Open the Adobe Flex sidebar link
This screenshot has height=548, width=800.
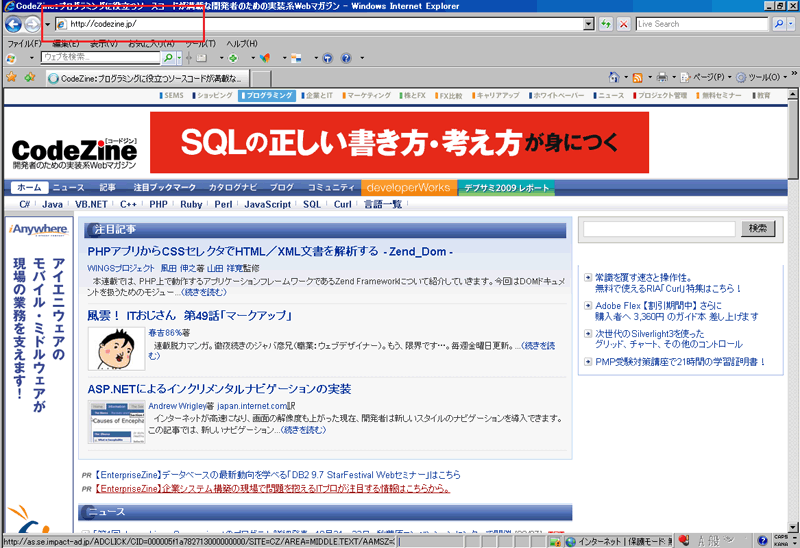(677, 311)
